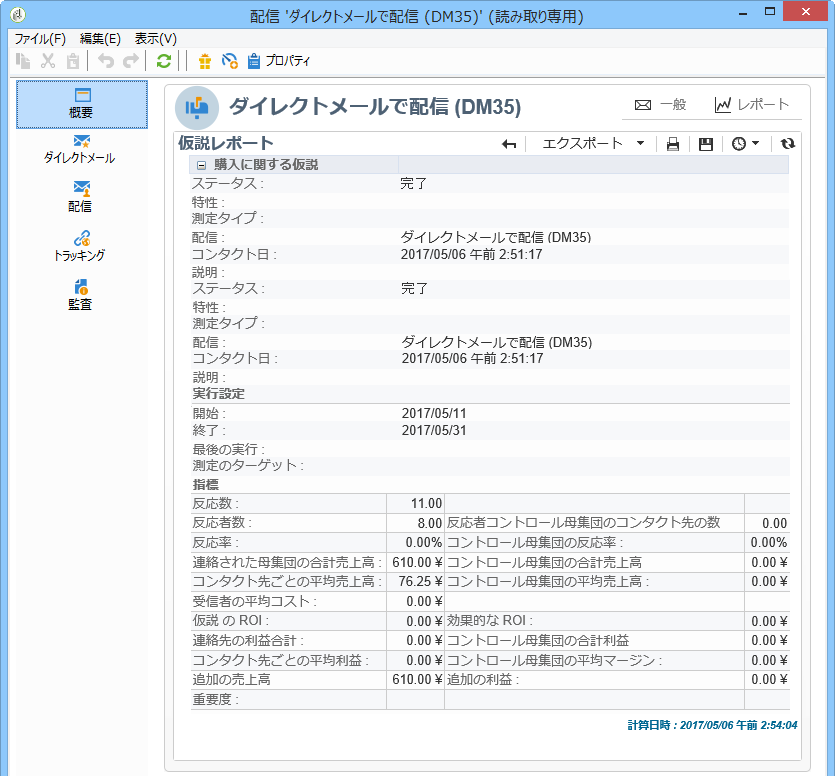The width and height of the screenshot is (840, 776).
Task: Click the 重要度 label
Action: [x=215, y=699]
